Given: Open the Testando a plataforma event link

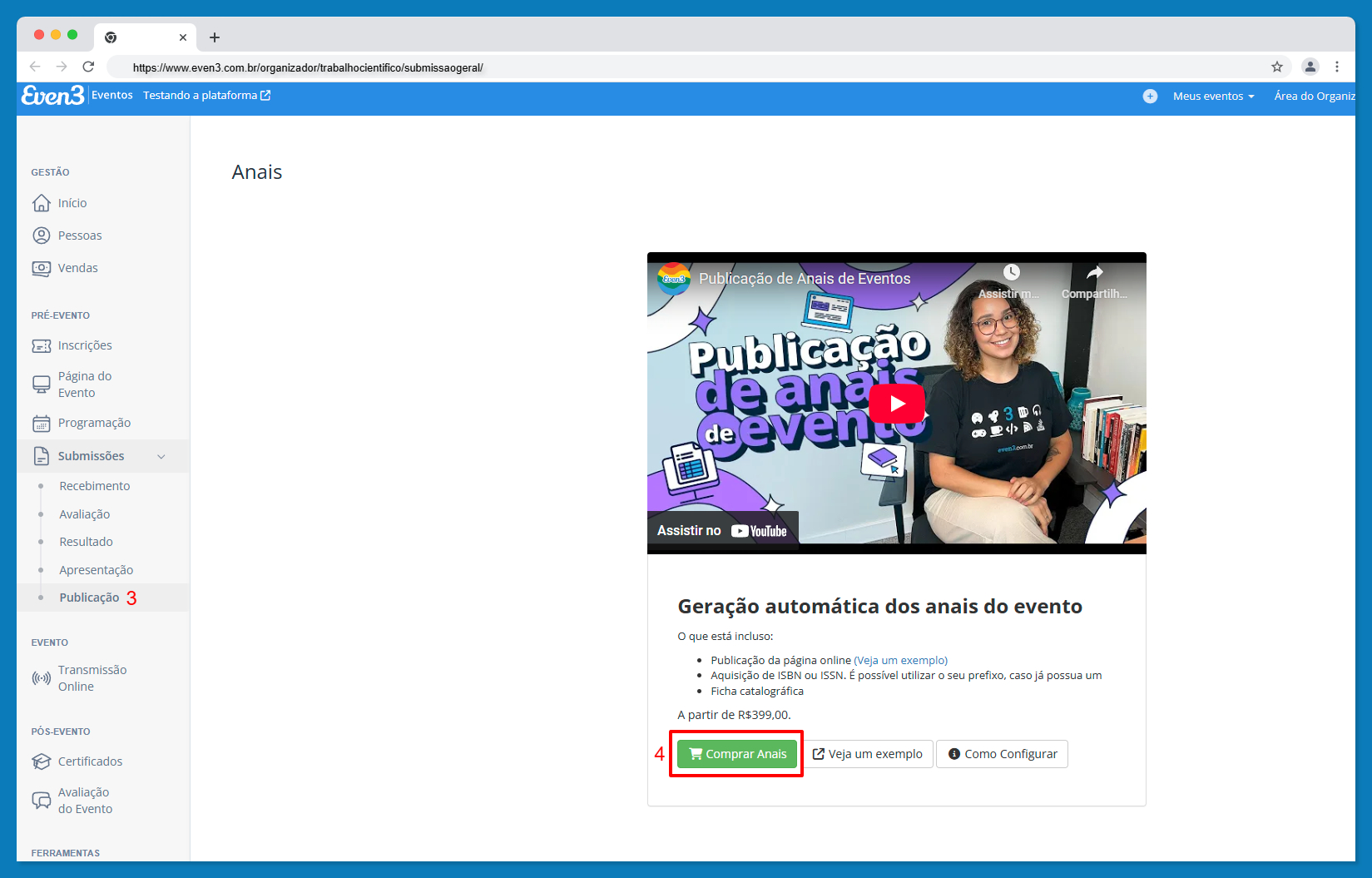Looking at the screenshot, I should click(206, 96).
